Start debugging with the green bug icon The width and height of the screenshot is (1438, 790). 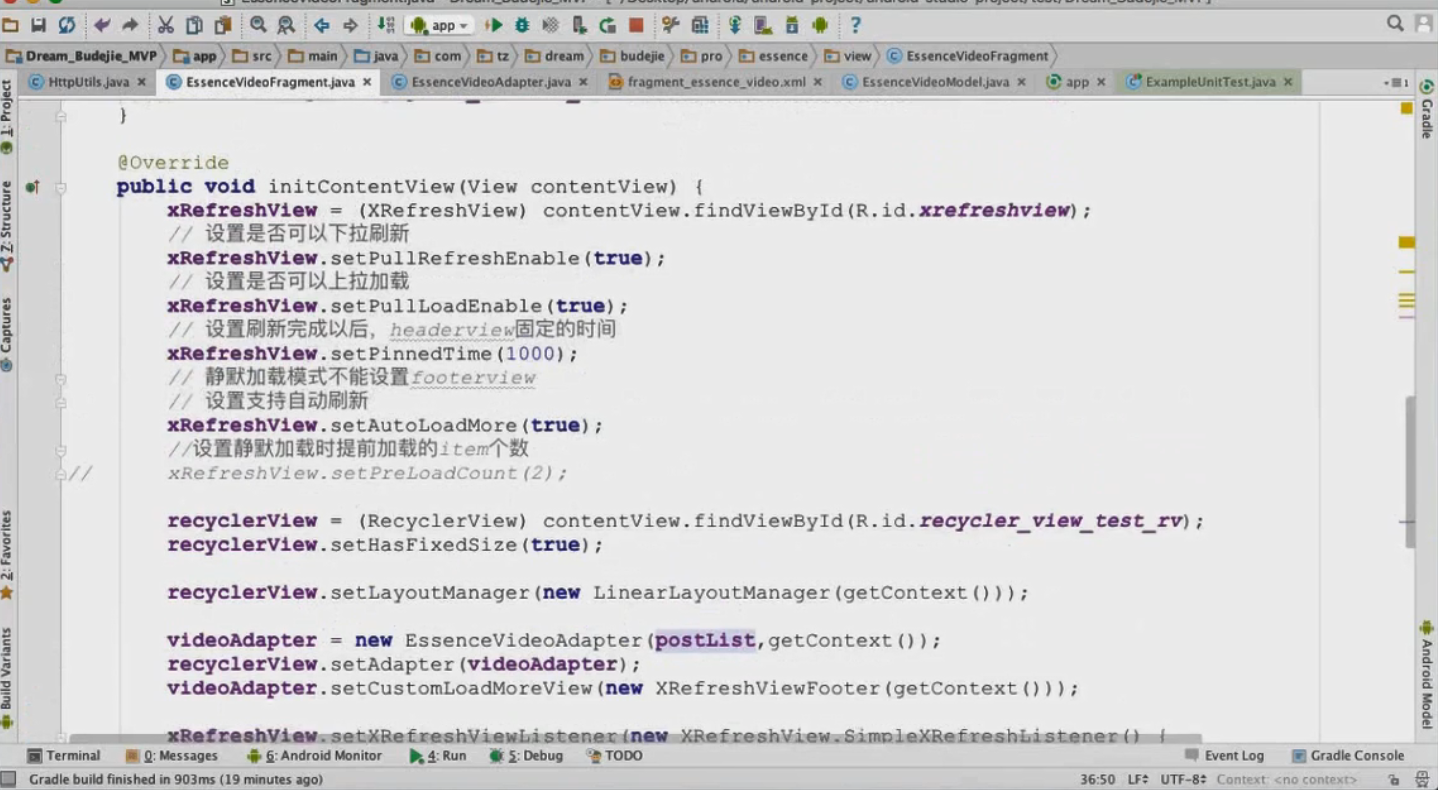(x=522, y=25)
